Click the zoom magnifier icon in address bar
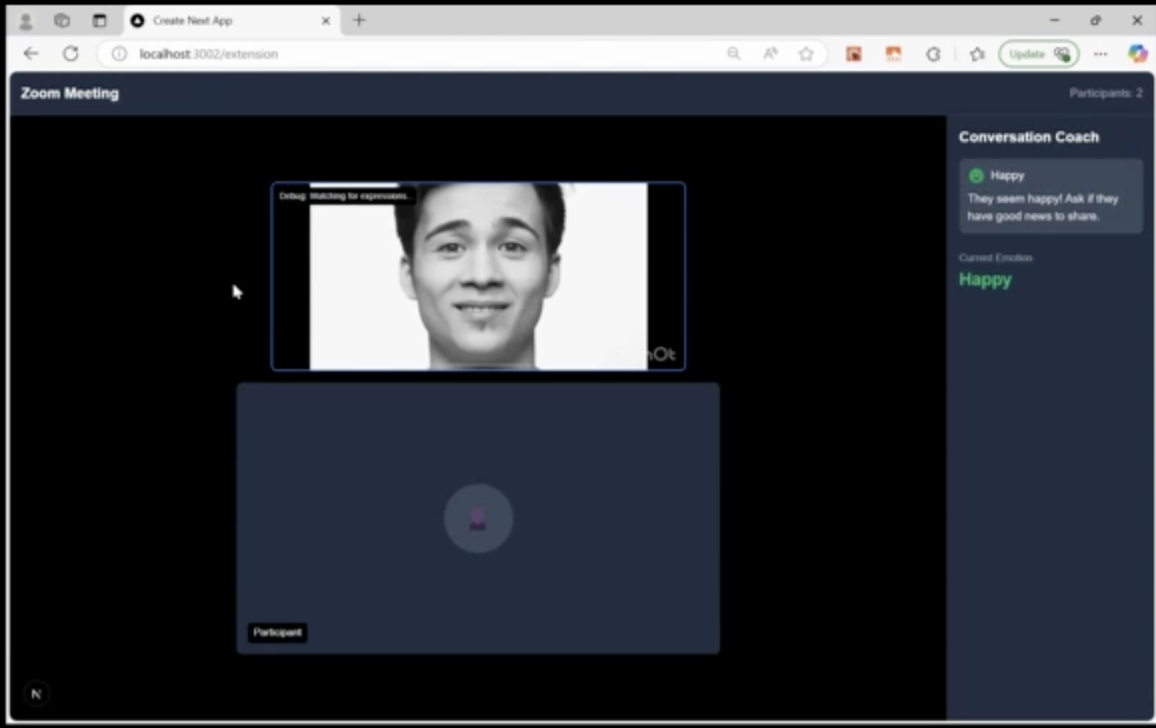 coord(734,54)
